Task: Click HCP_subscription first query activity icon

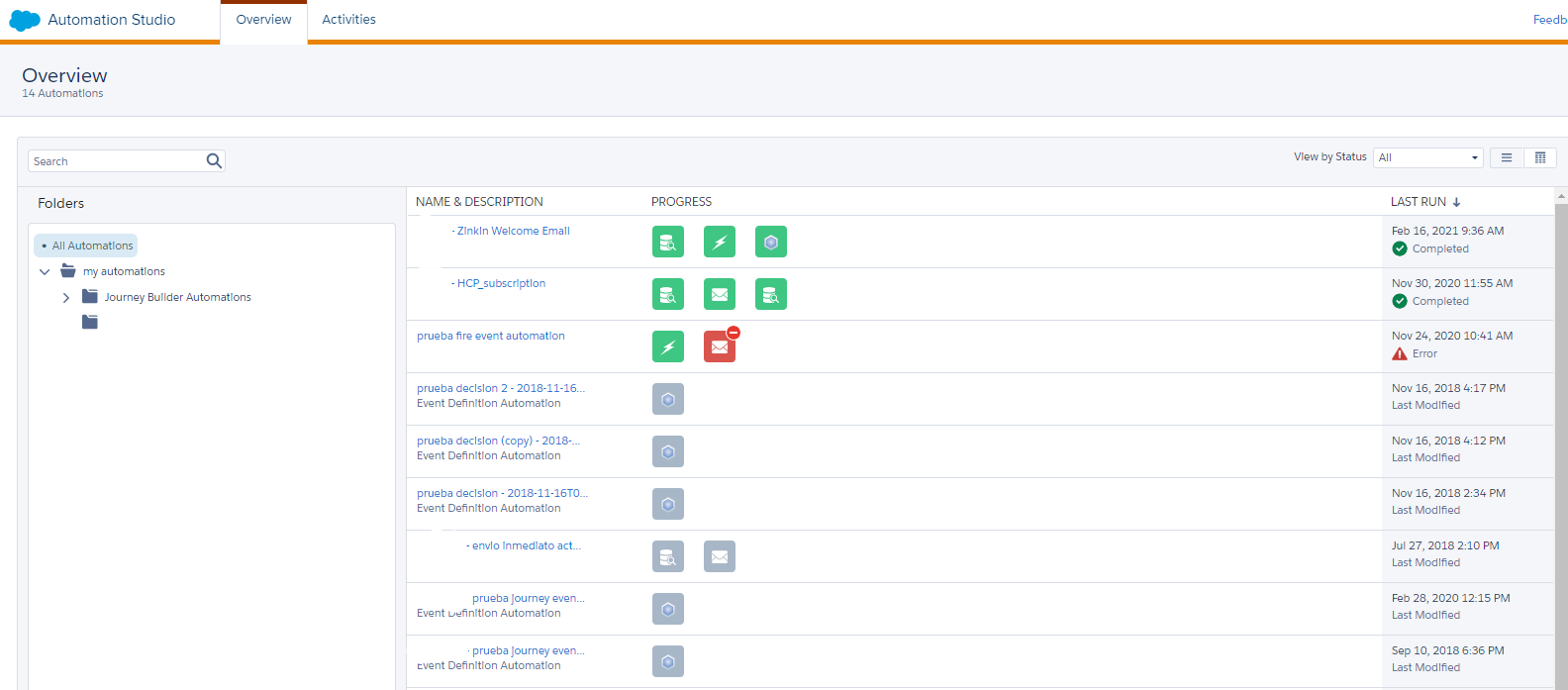Action: pyautogui.click(x=668, y=294)
